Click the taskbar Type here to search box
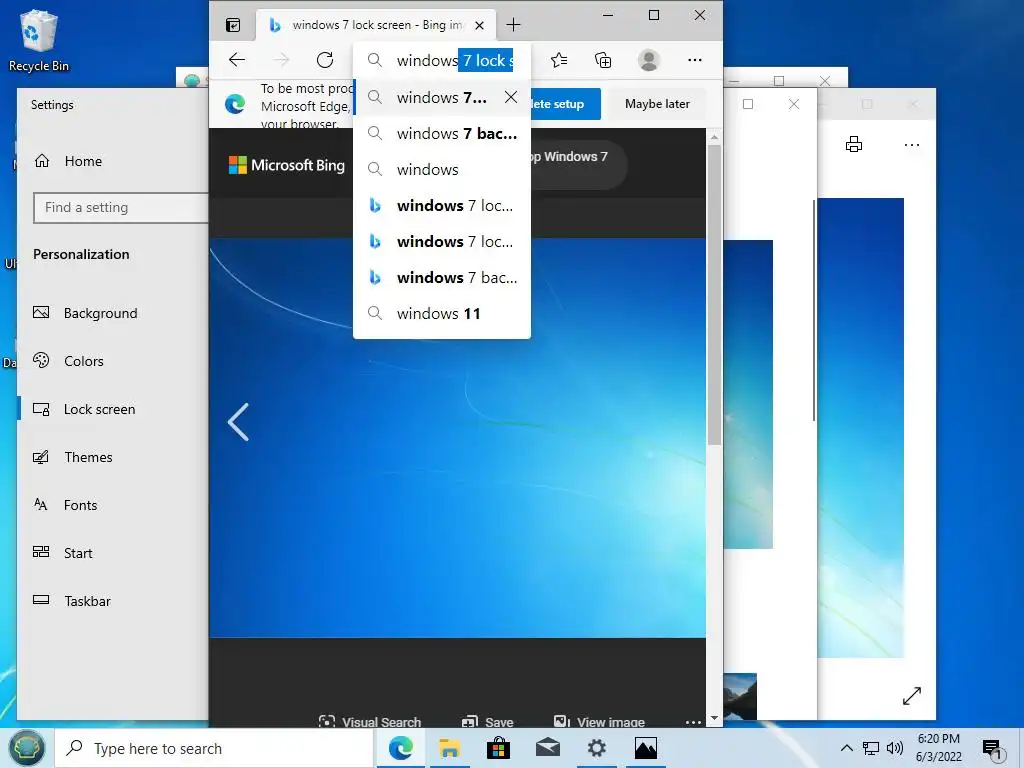The height and width of the screenshot is (768, 1024). 214,748
